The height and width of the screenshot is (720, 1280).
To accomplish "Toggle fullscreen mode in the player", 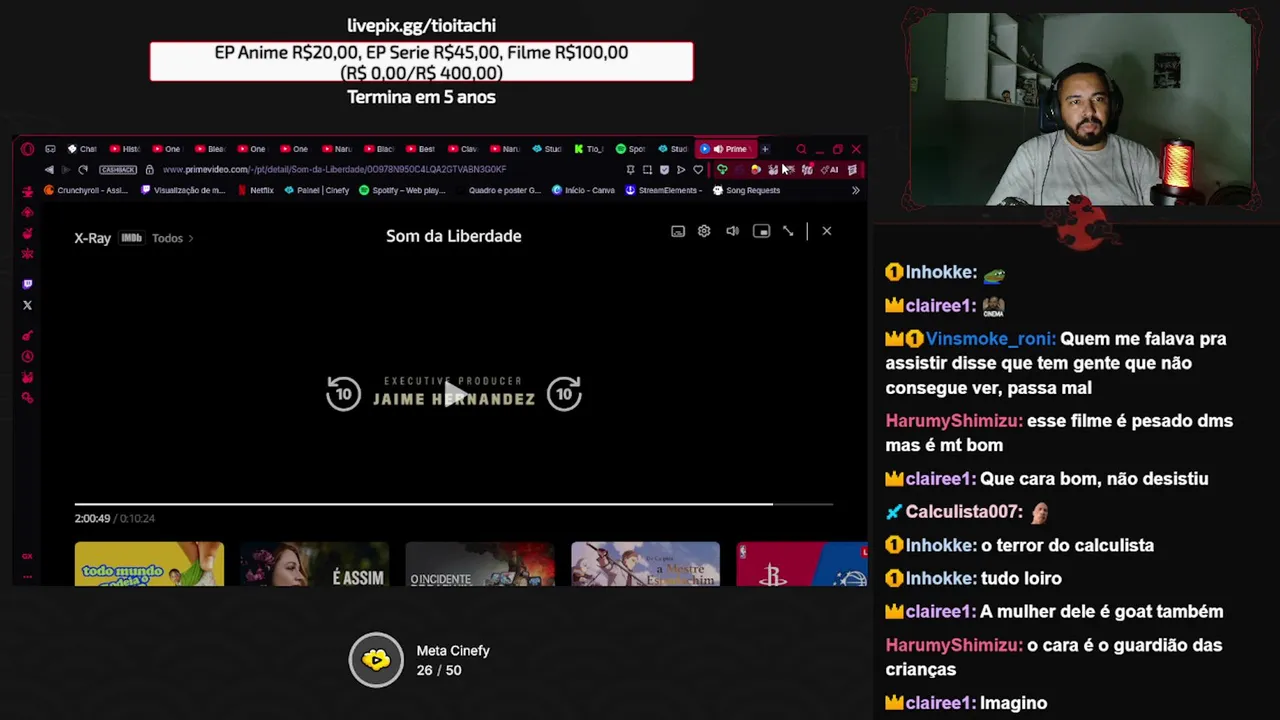I will click(x=788, y=231).
